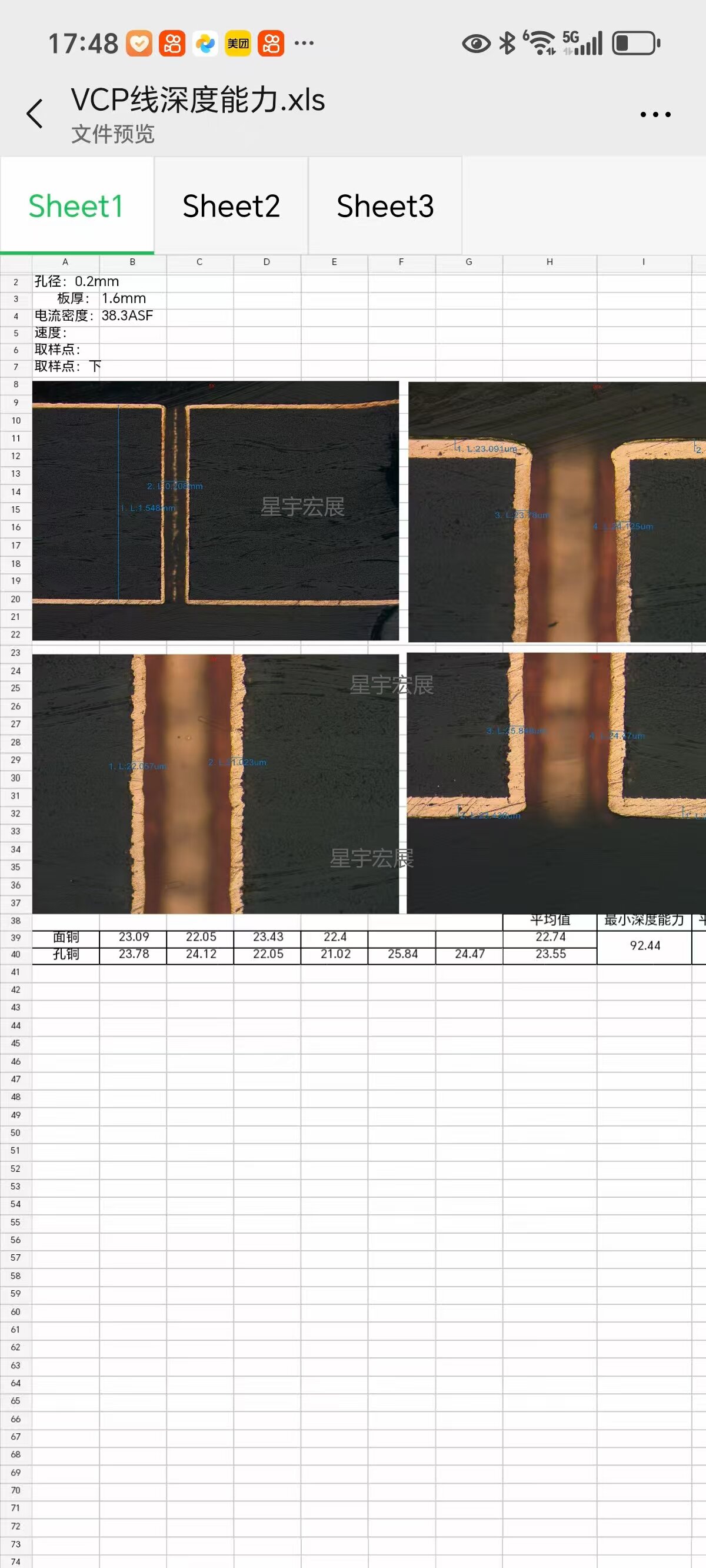706x1568 pixels.
Task: Open the three-dot more options menu
Action: pyautogui.click(x=655, y=114)
